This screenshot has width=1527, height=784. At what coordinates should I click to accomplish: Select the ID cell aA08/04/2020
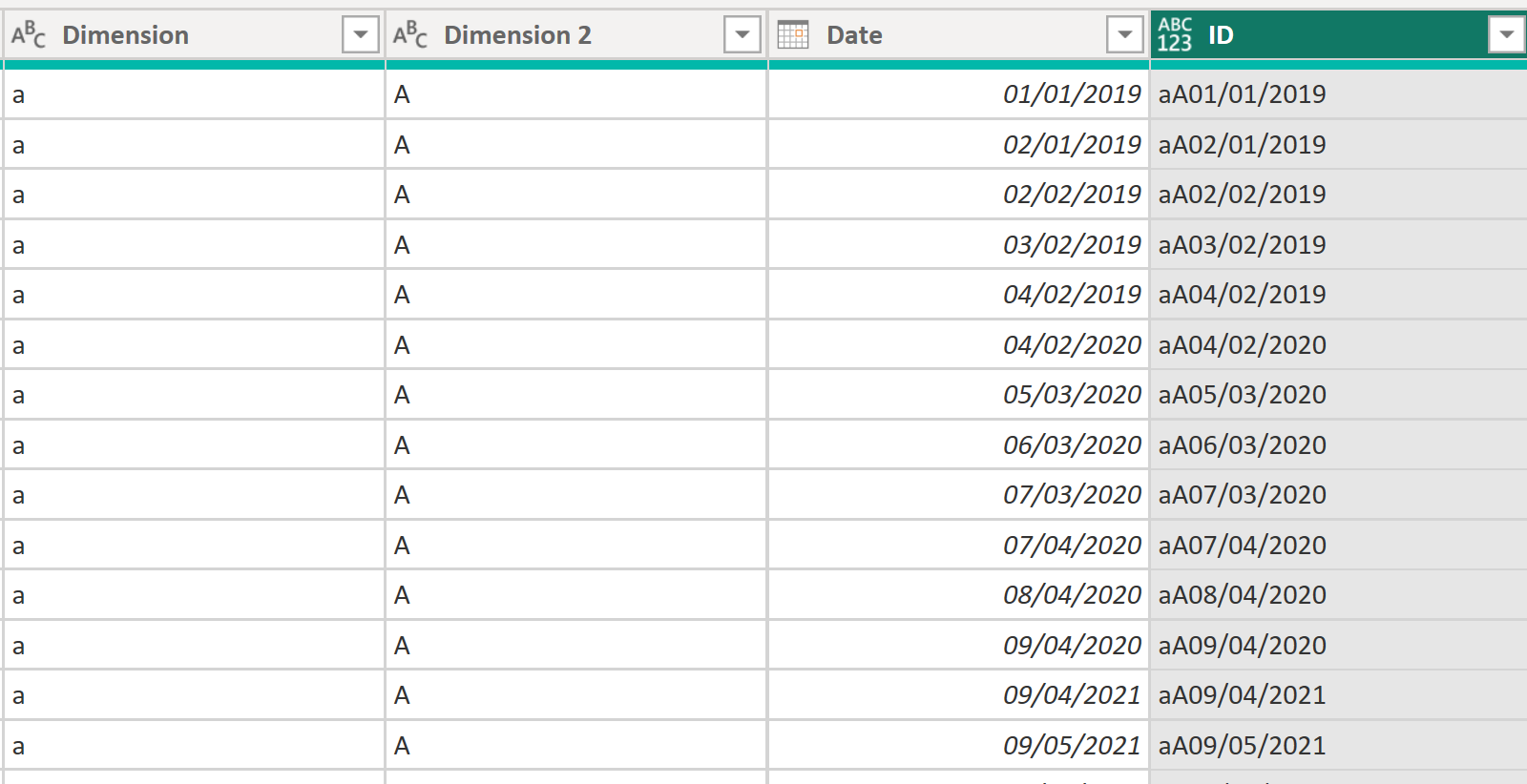(x=1242, y=595)
